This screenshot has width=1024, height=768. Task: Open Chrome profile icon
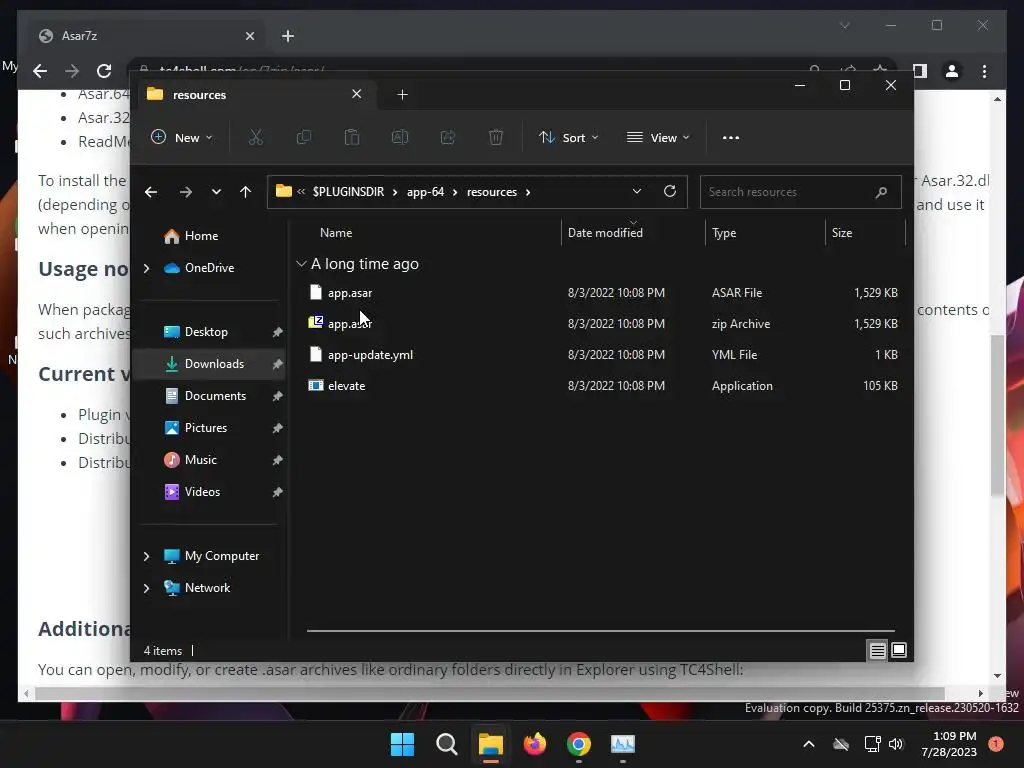click(x=952, y=71)
